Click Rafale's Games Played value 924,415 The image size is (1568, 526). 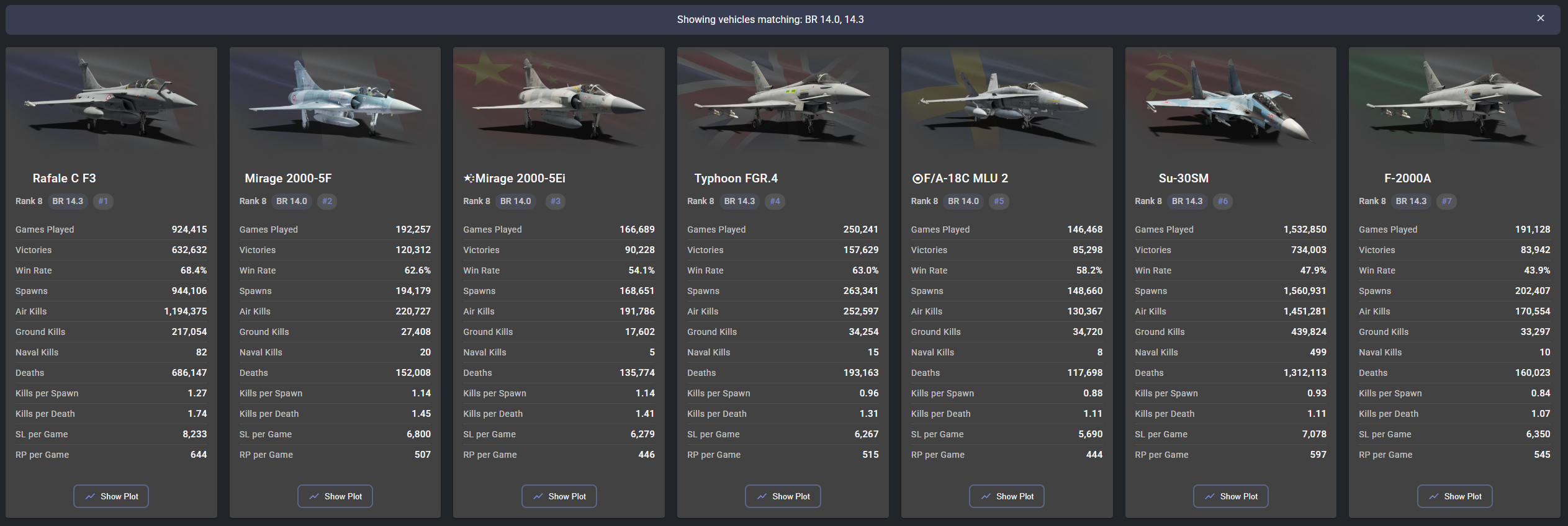[x=189, y=230]
